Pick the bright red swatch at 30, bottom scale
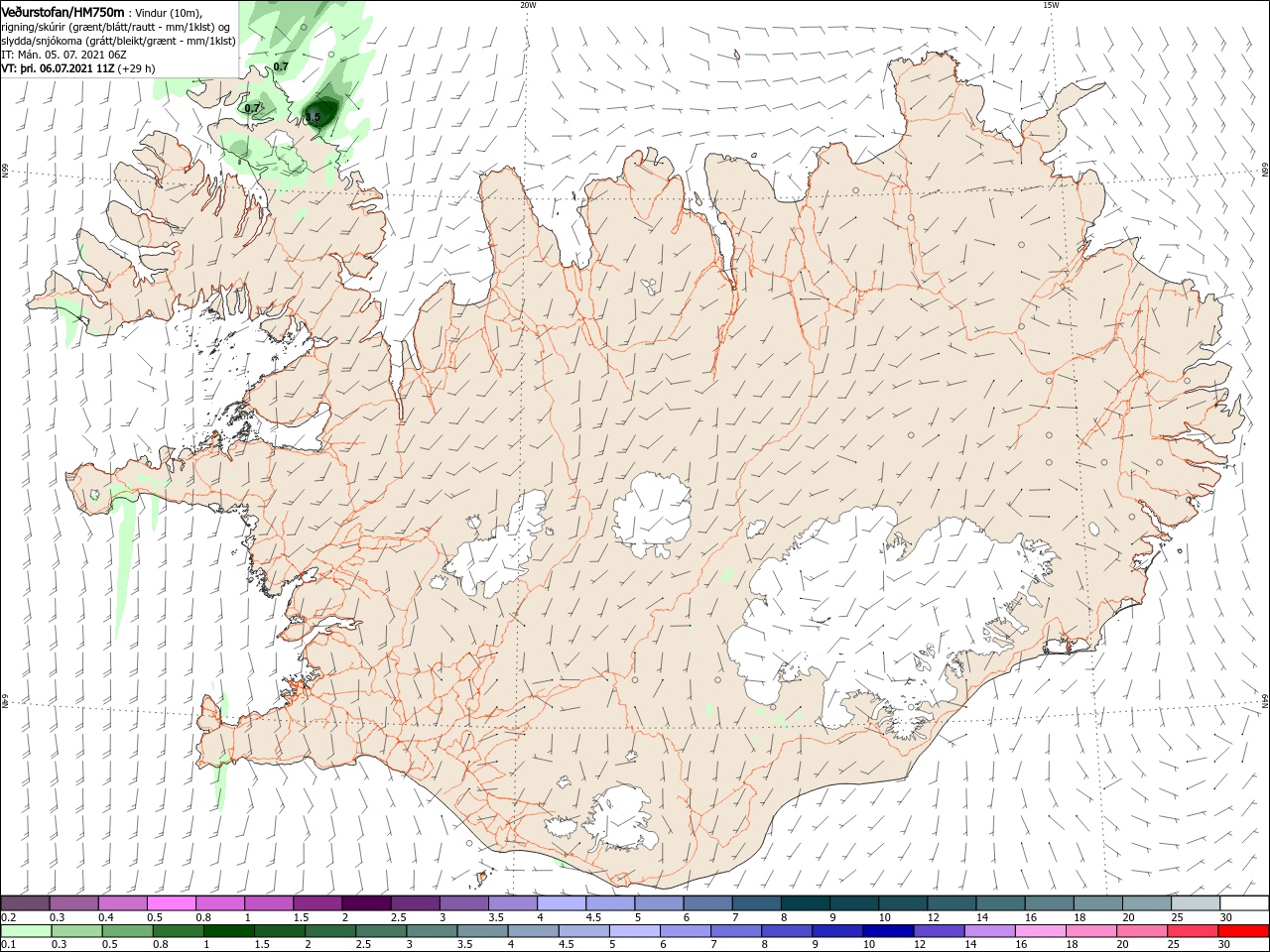 [1243, 931]
